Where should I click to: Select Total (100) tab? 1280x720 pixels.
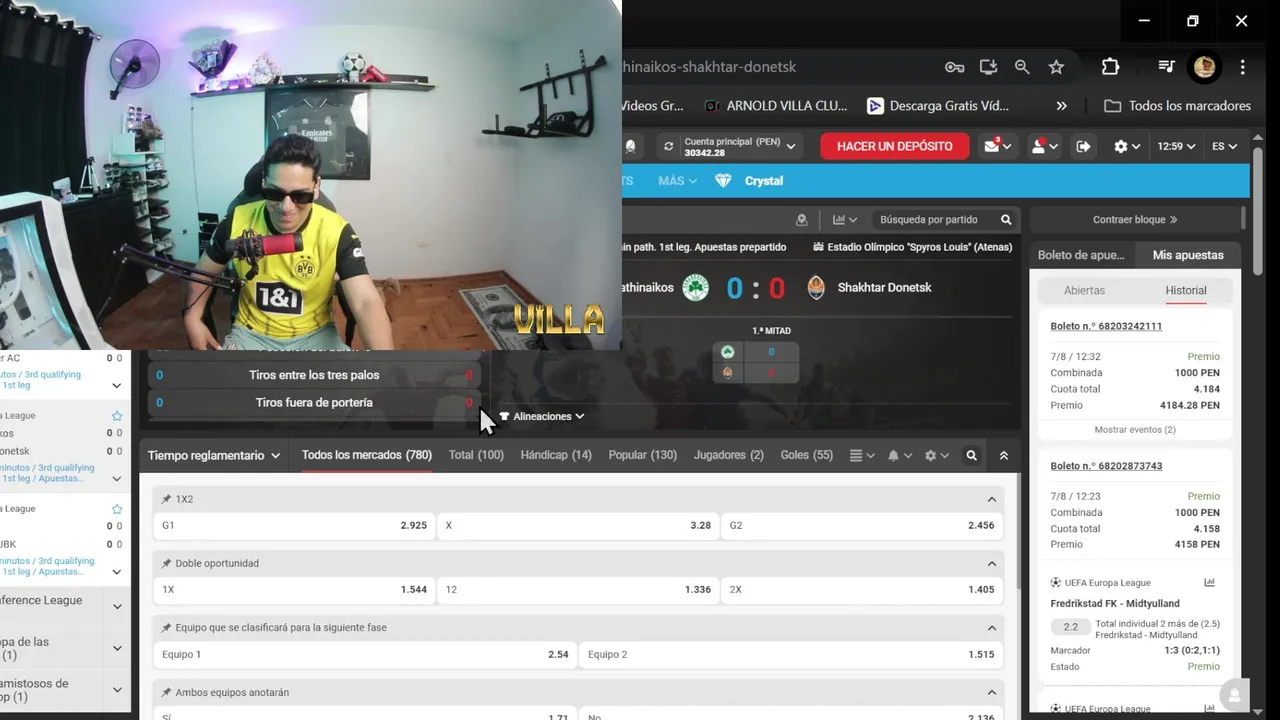pyautogui.click(x=476, y=455)
